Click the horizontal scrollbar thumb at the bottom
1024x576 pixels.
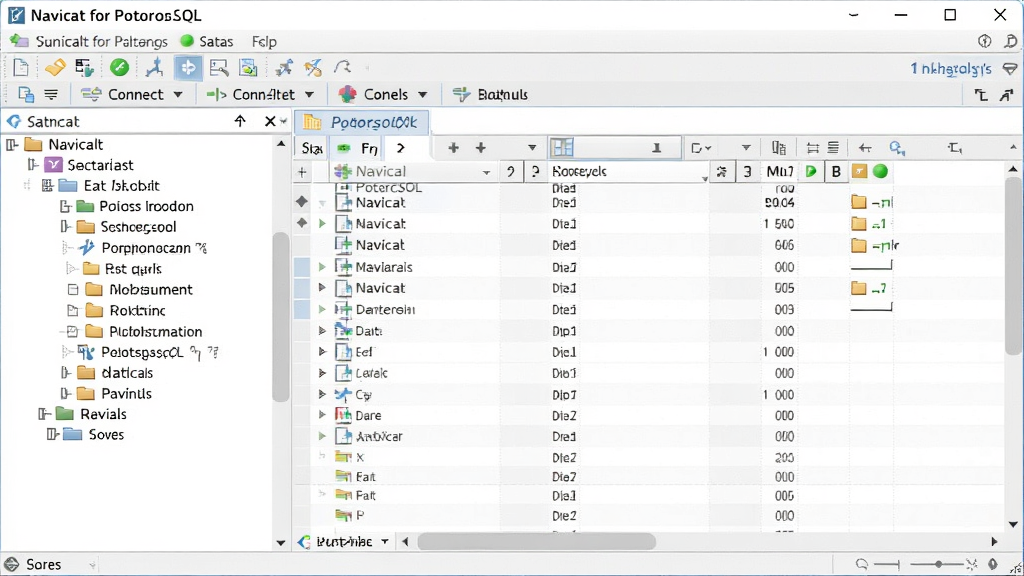coord(536,541)
